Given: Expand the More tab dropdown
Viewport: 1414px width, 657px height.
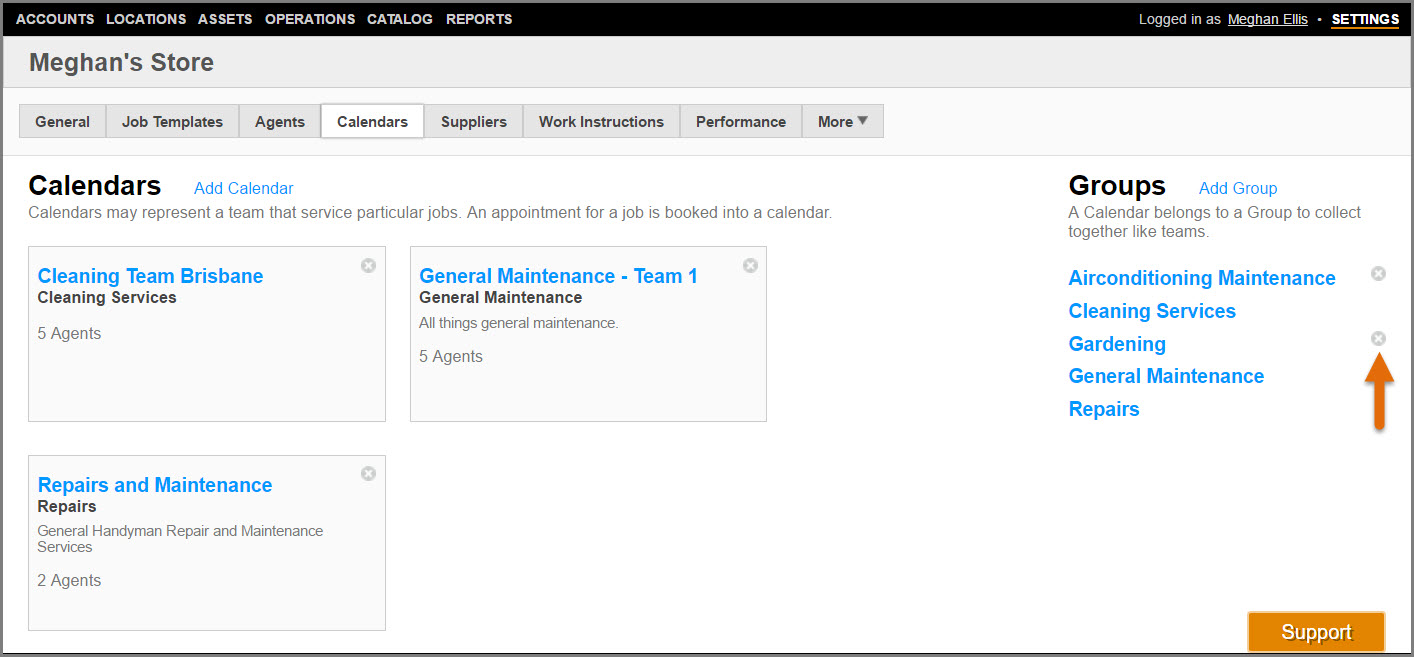Looking at the screenshot, I should [x=842, y=121].
